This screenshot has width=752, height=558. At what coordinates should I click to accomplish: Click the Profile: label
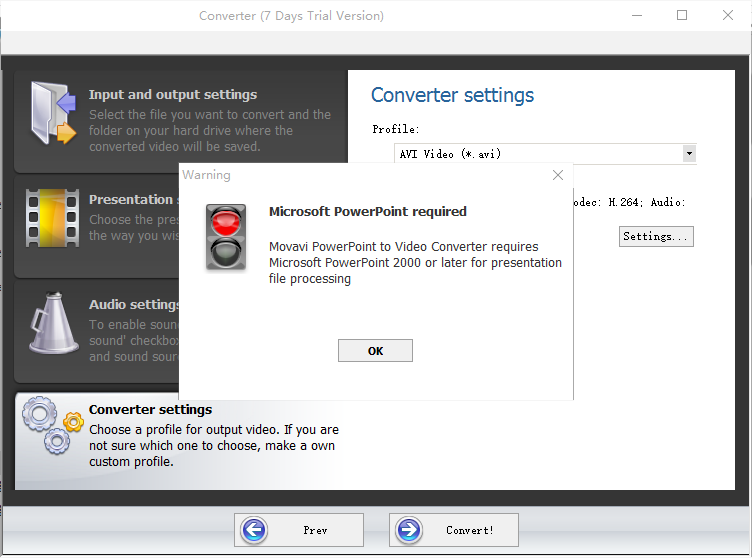pyautogui.click(x=396, y=129)
